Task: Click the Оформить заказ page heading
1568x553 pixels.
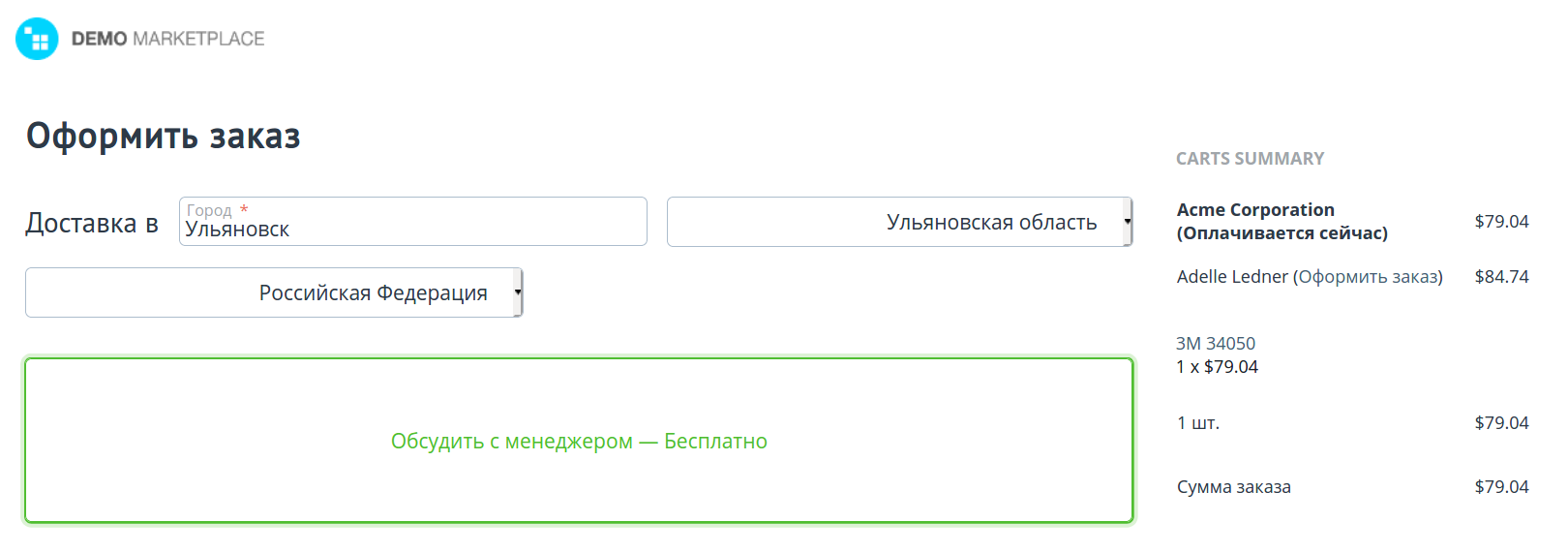Action: pos(164,137)
